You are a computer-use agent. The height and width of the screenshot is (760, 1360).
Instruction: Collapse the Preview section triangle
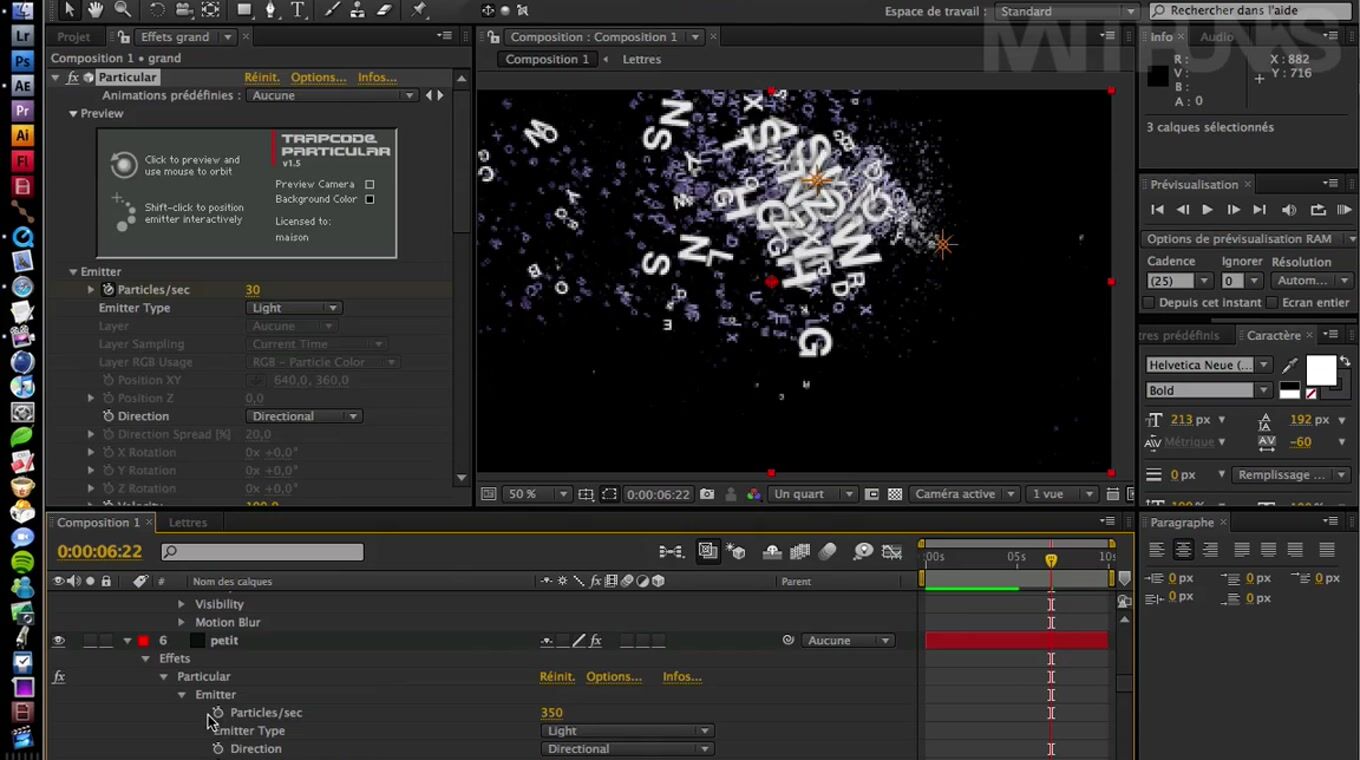73,114
